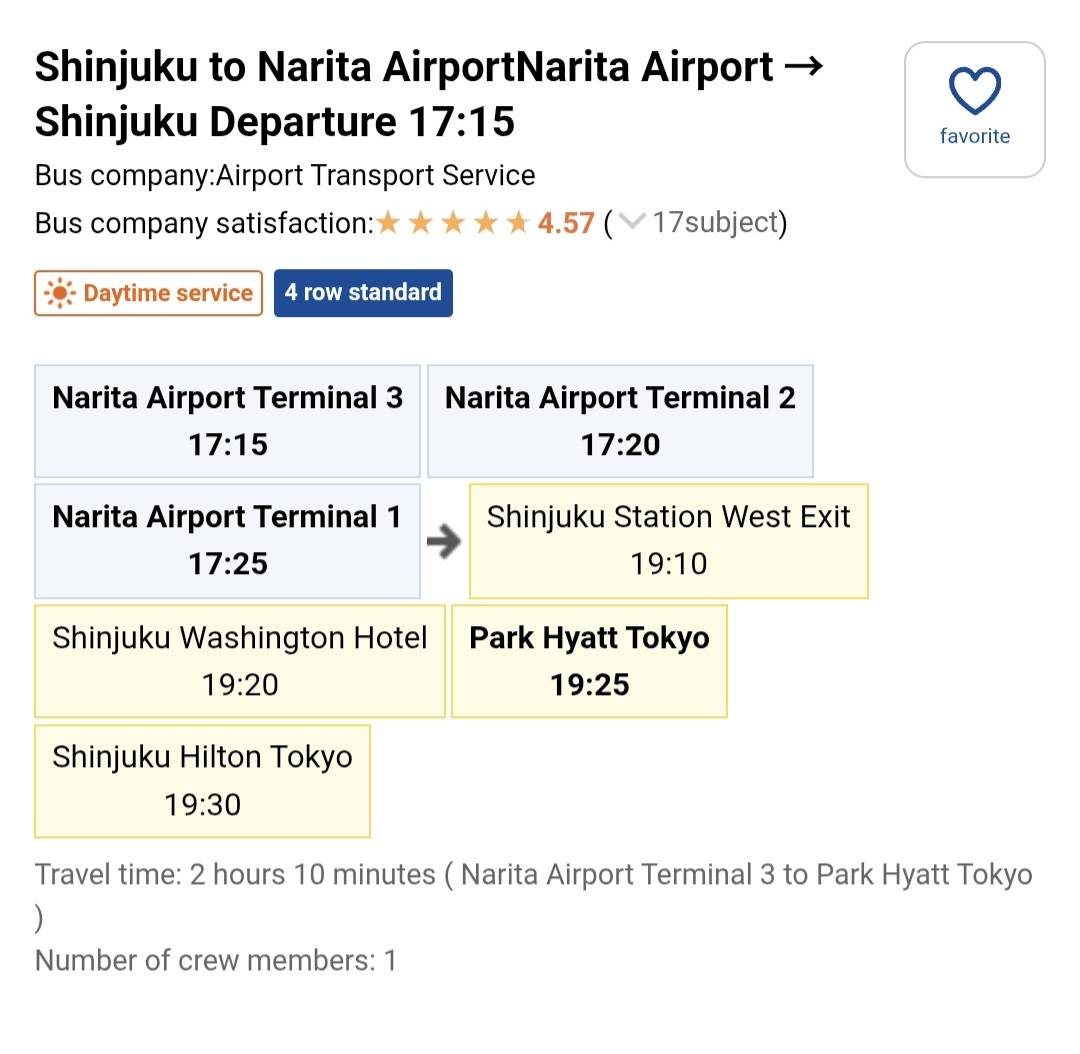Select Park Hyatt Tokyo stop
Viewport: 1080px width, 1054px height.
coord(589,661)
